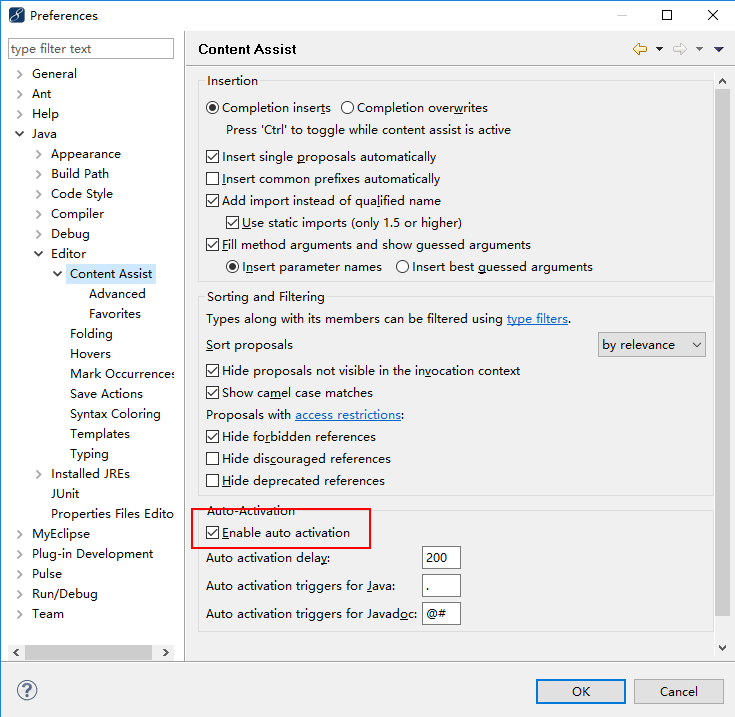Open the Sort proposals by relevance dropdown

point(652,345)
